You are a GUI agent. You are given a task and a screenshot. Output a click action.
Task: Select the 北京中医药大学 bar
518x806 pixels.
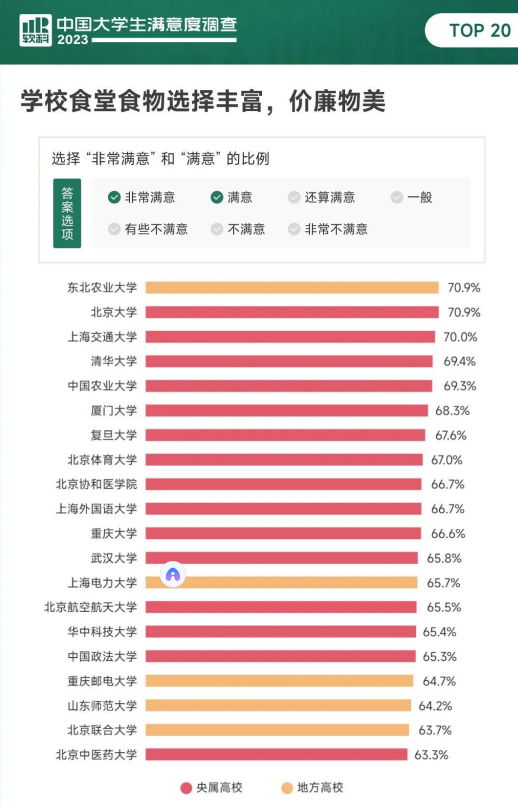coord(276,755)
